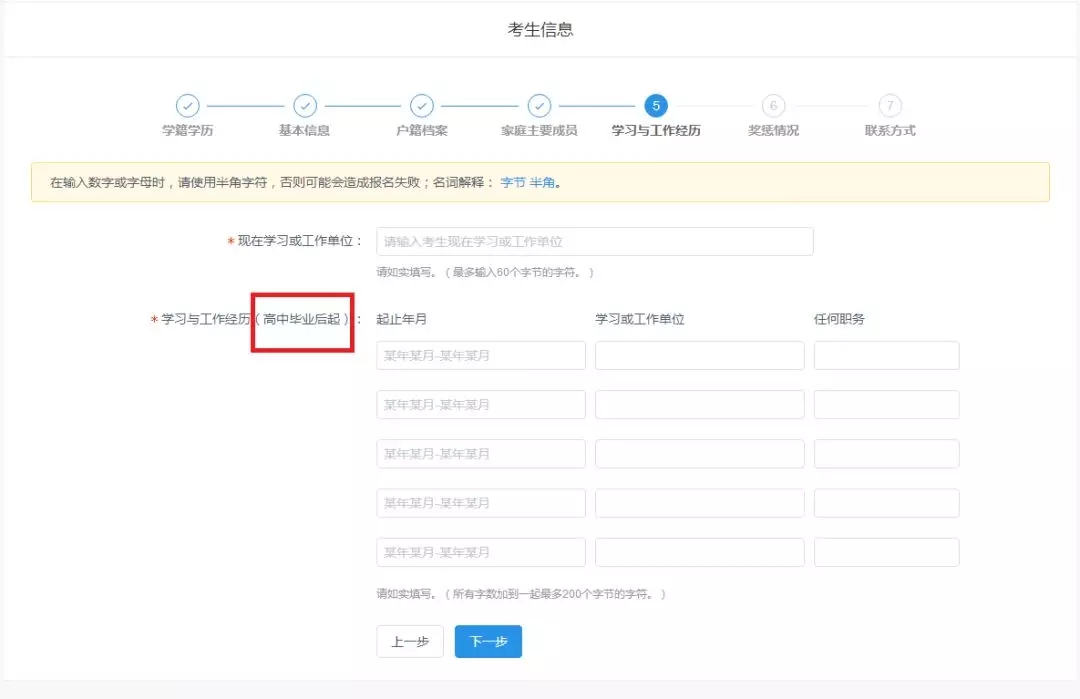The width and height of the screenshot is (1080, 699).
Task: Click the fifth row 学习或工作单位 field
Action: coord(700,553)
